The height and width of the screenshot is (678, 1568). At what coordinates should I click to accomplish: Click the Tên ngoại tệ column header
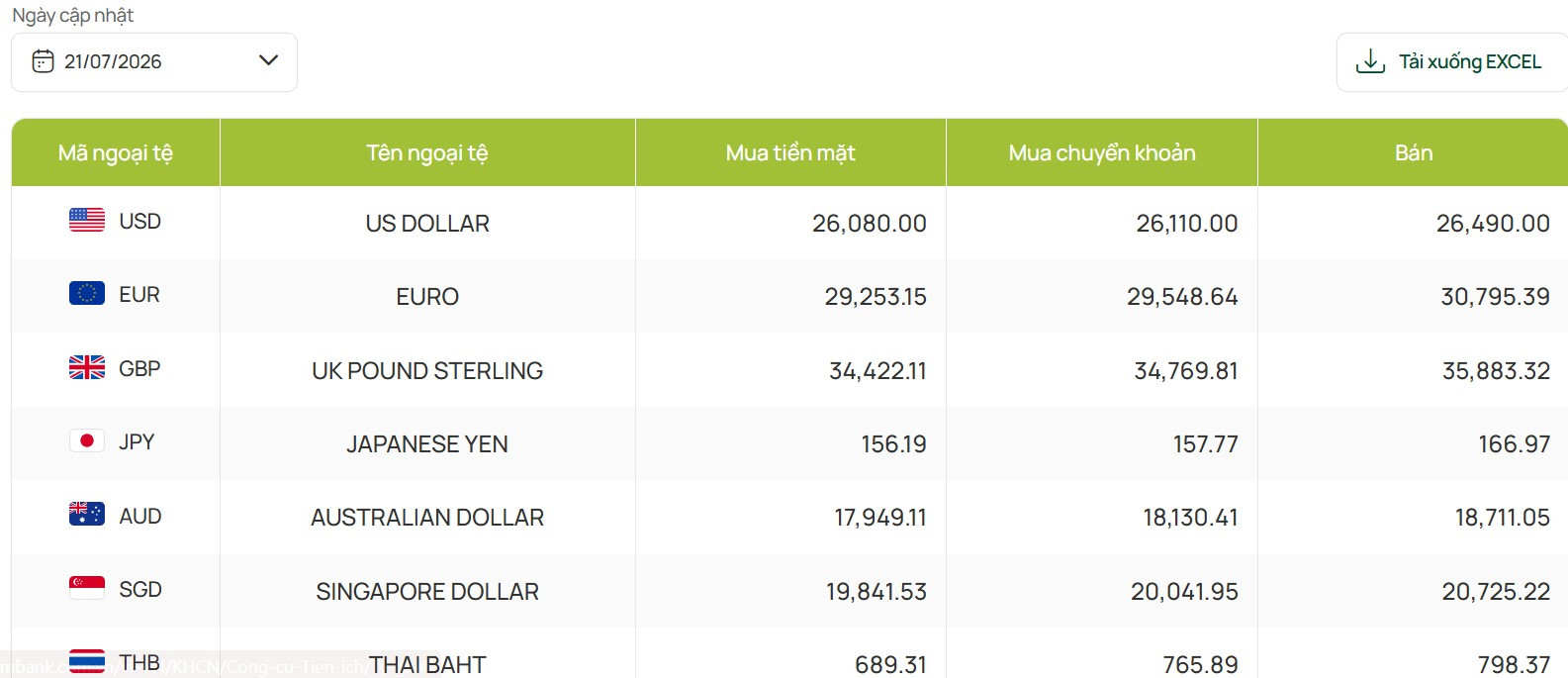coord(427,152)
